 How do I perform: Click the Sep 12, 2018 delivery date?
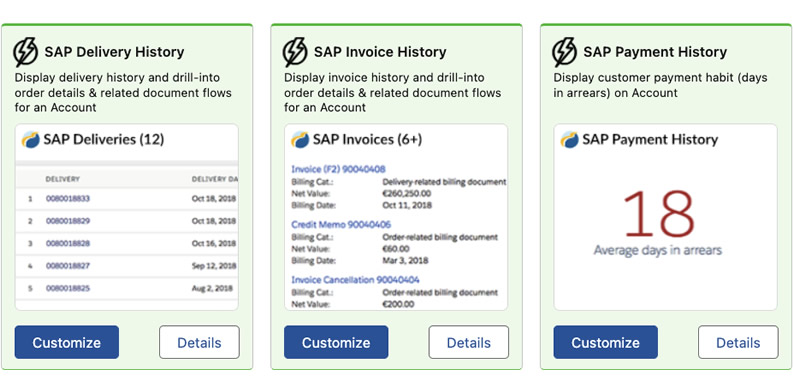tap(214, 266)
